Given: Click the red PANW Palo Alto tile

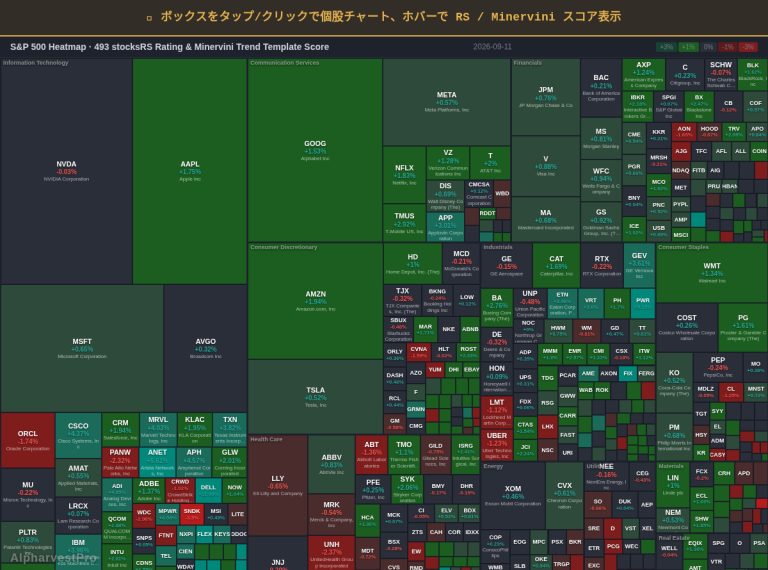Looking at the screenshot, I should point(120,462).
